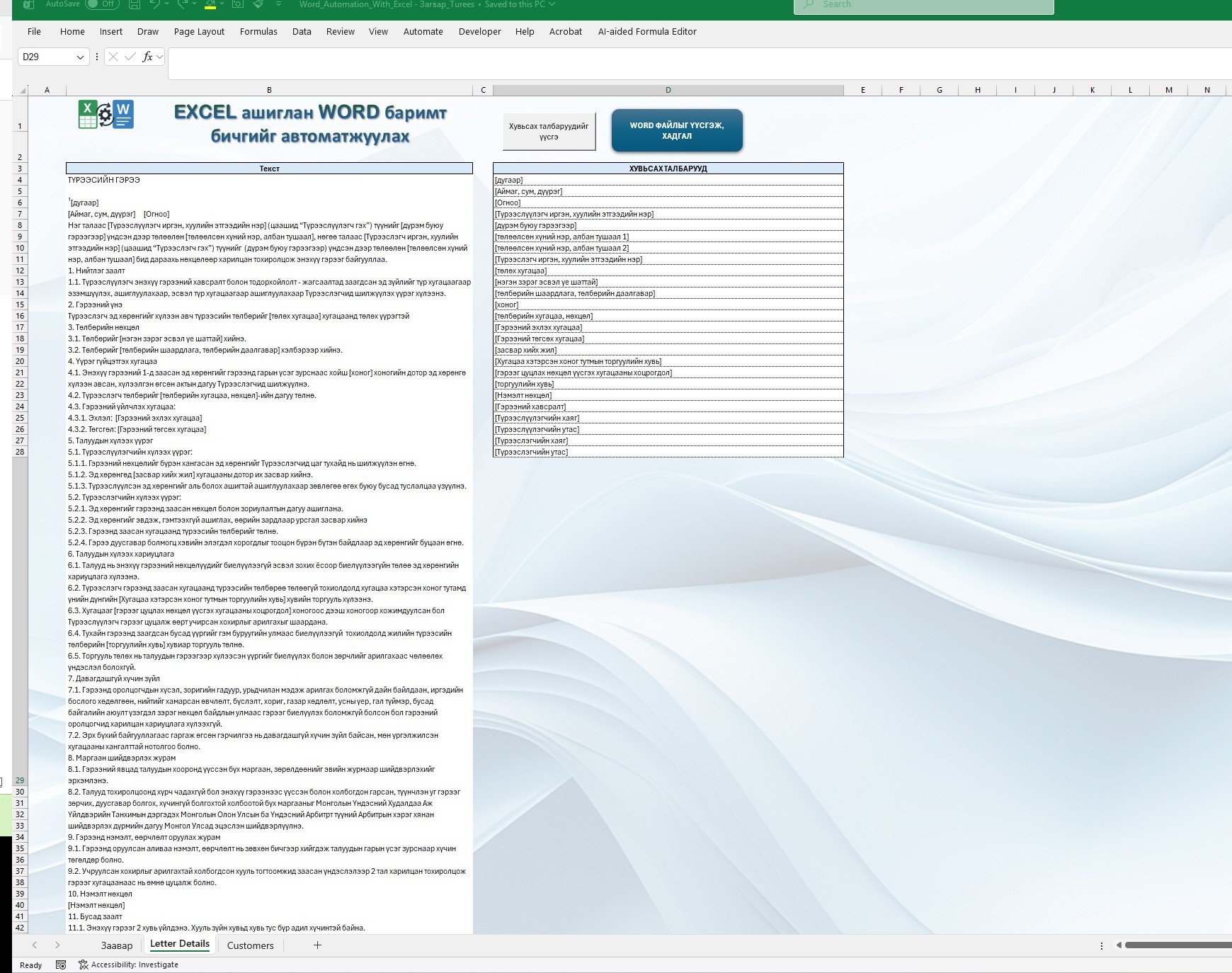Select the [торгуулийн хувь] cell
The width and height of the screenshot is (1232, 973).
[x=668, y=384]
